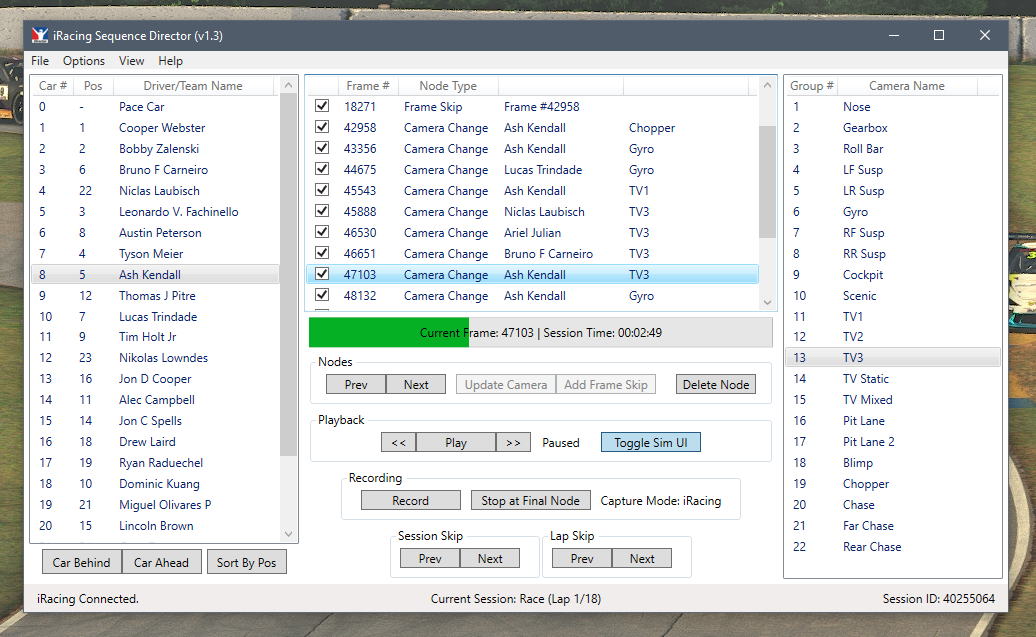Toggle checkbox for frame 48132 node
Screen dimensions: 1036x637
point(322,295)
